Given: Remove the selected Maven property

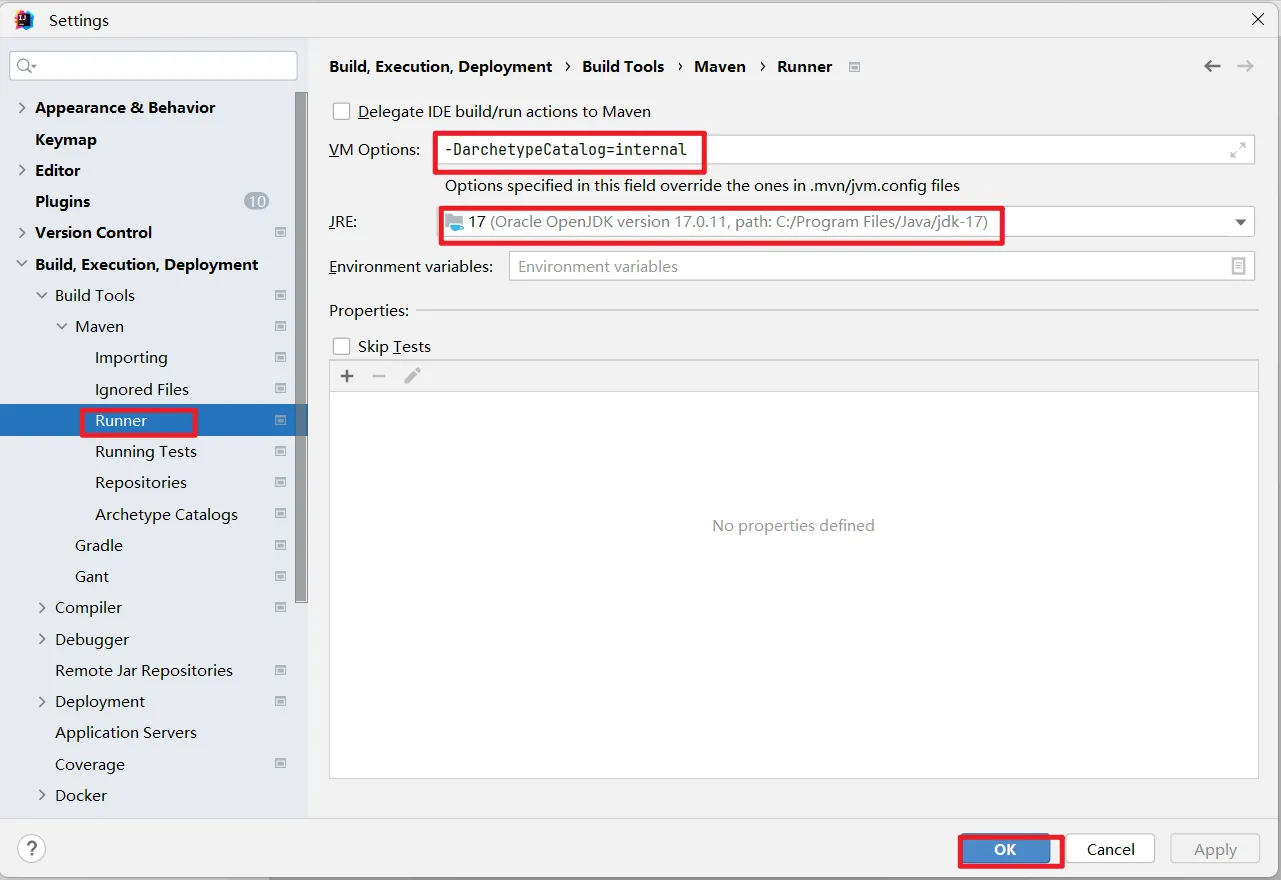Looking at the screenshot, I should tap(379, 376).
